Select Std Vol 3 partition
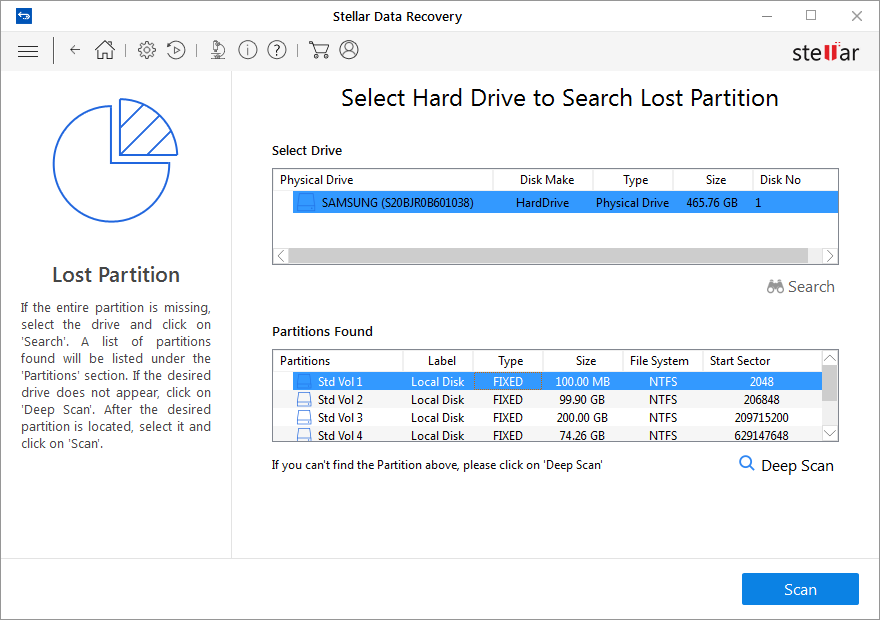 click(x=340, y=418)
